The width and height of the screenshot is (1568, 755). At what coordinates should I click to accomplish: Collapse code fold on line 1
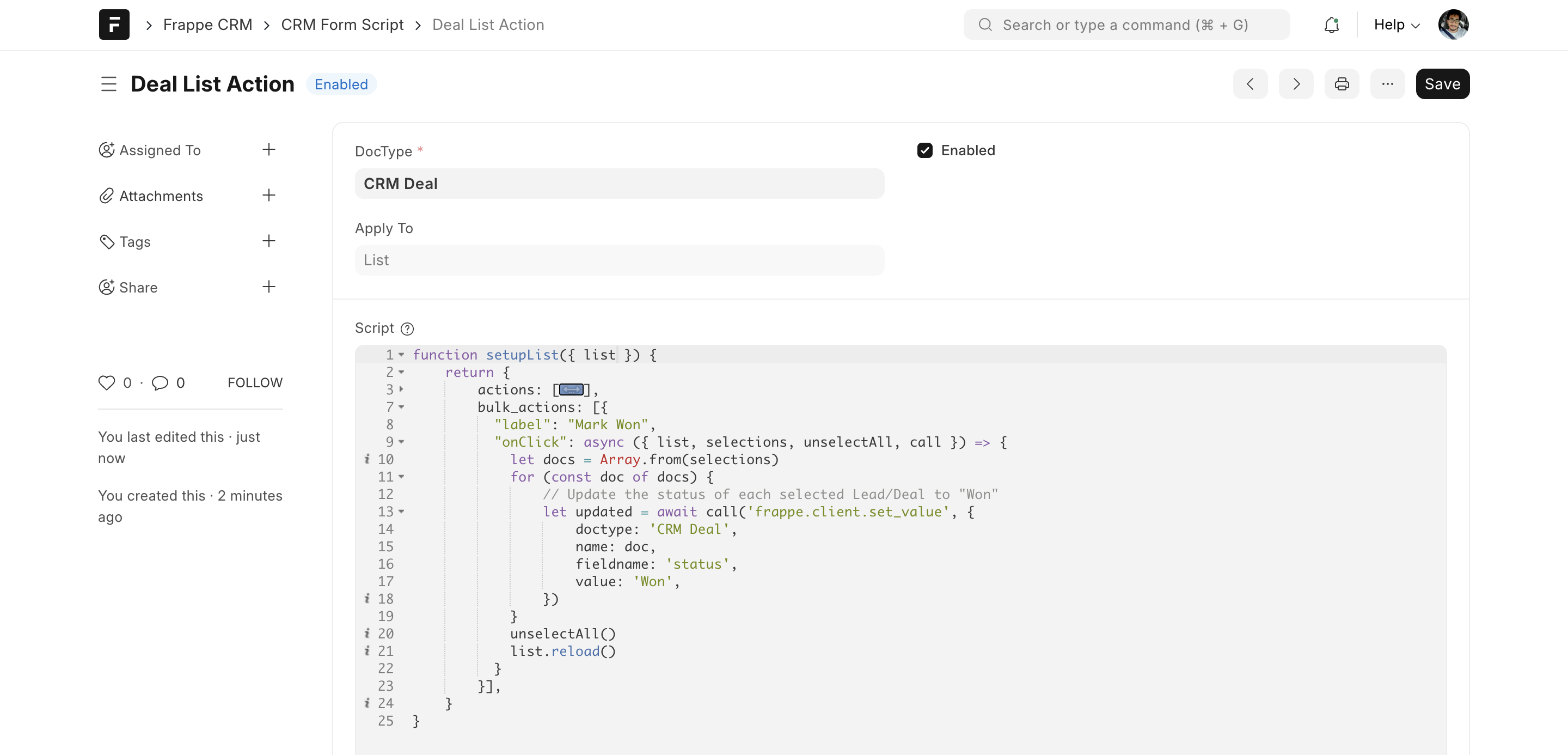[401, 355]
